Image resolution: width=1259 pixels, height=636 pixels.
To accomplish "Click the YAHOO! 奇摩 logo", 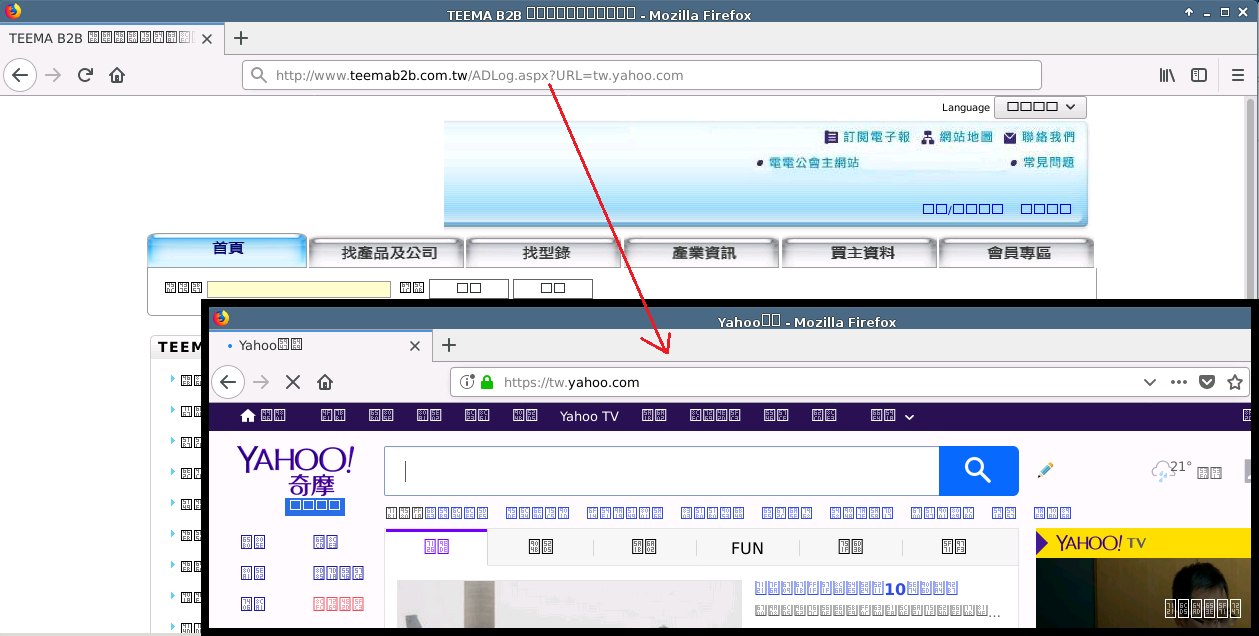I will coord(295,472).
